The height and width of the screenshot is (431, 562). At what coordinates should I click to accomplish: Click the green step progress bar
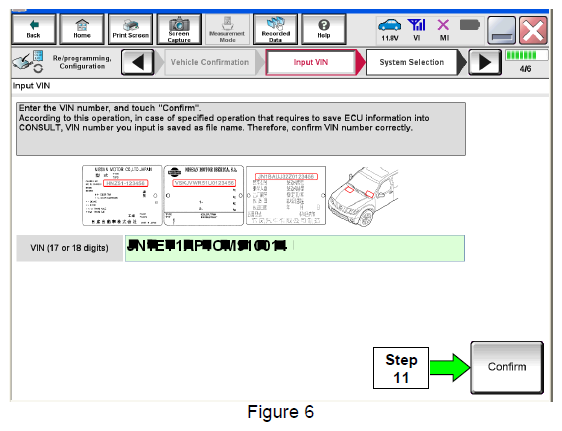[526, 55]
